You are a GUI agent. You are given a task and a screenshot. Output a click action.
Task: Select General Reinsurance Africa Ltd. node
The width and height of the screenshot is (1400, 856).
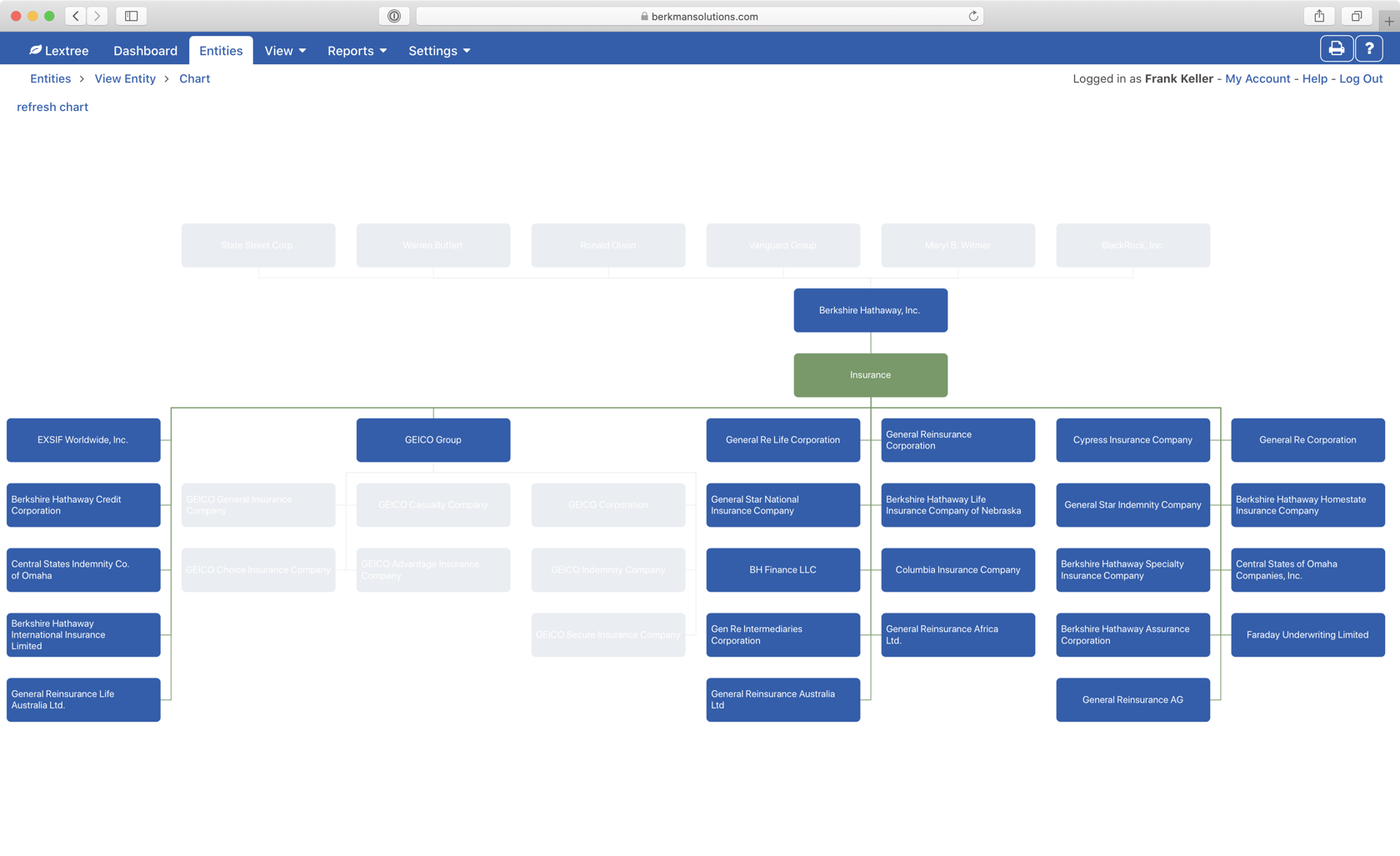[x=958, y=635]
